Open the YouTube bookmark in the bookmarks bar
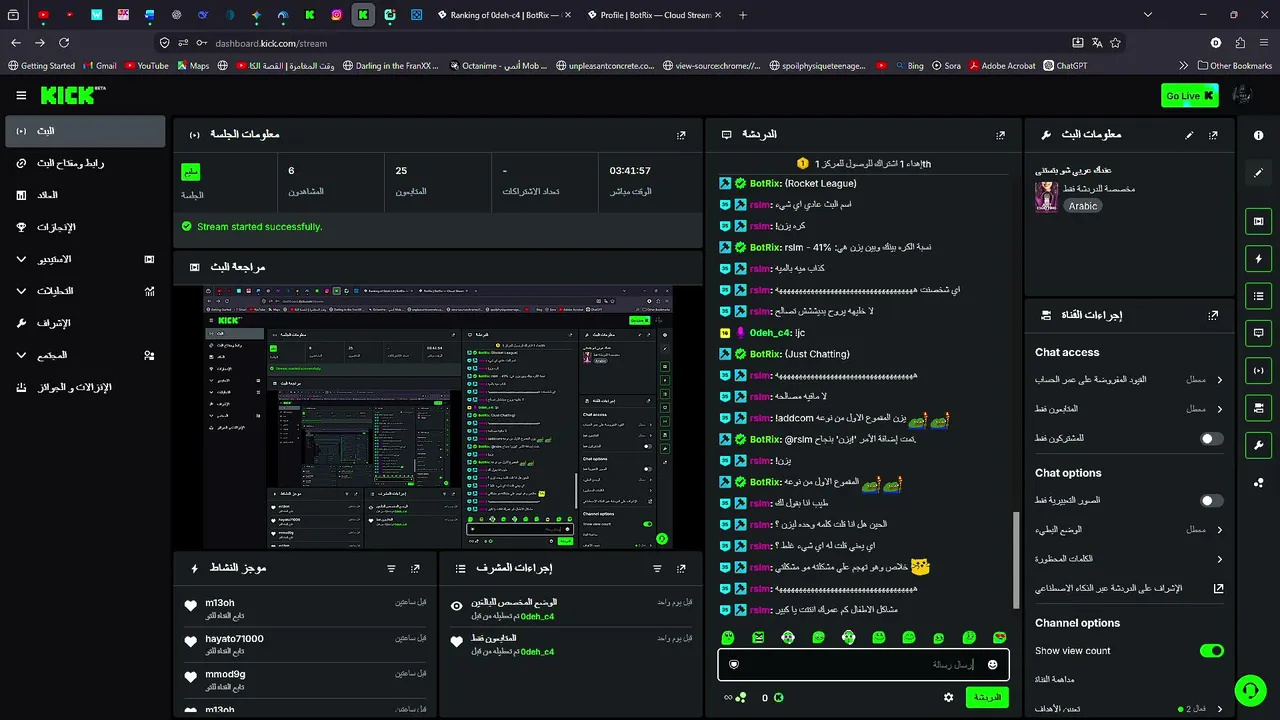This screenshot has width=1280, height=720. (x=145, y=66)
